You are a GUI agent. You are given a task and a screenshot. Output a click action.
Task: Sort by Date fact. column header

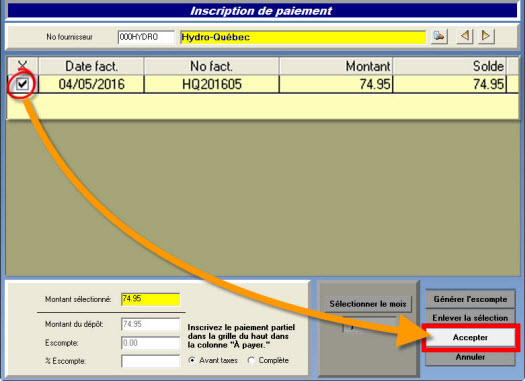pyautogui.click(x=91, y=66)
